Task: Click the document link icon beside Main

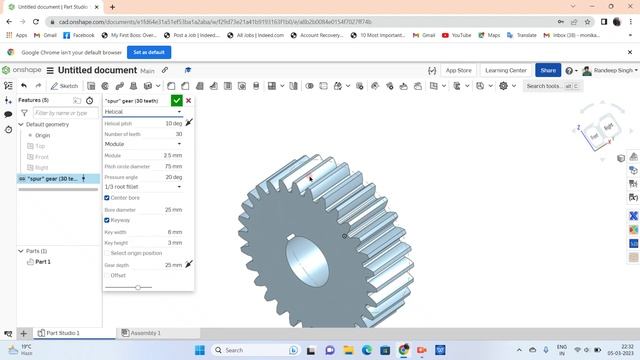Action: pyautogui.click(x=165, y=70)
